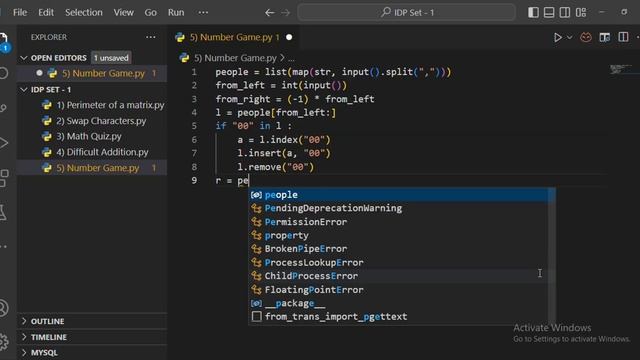Choose ProcessLookupError suggestion
Image resolution: width=640 pixels, height=360 pixels.
click(399, 262)
